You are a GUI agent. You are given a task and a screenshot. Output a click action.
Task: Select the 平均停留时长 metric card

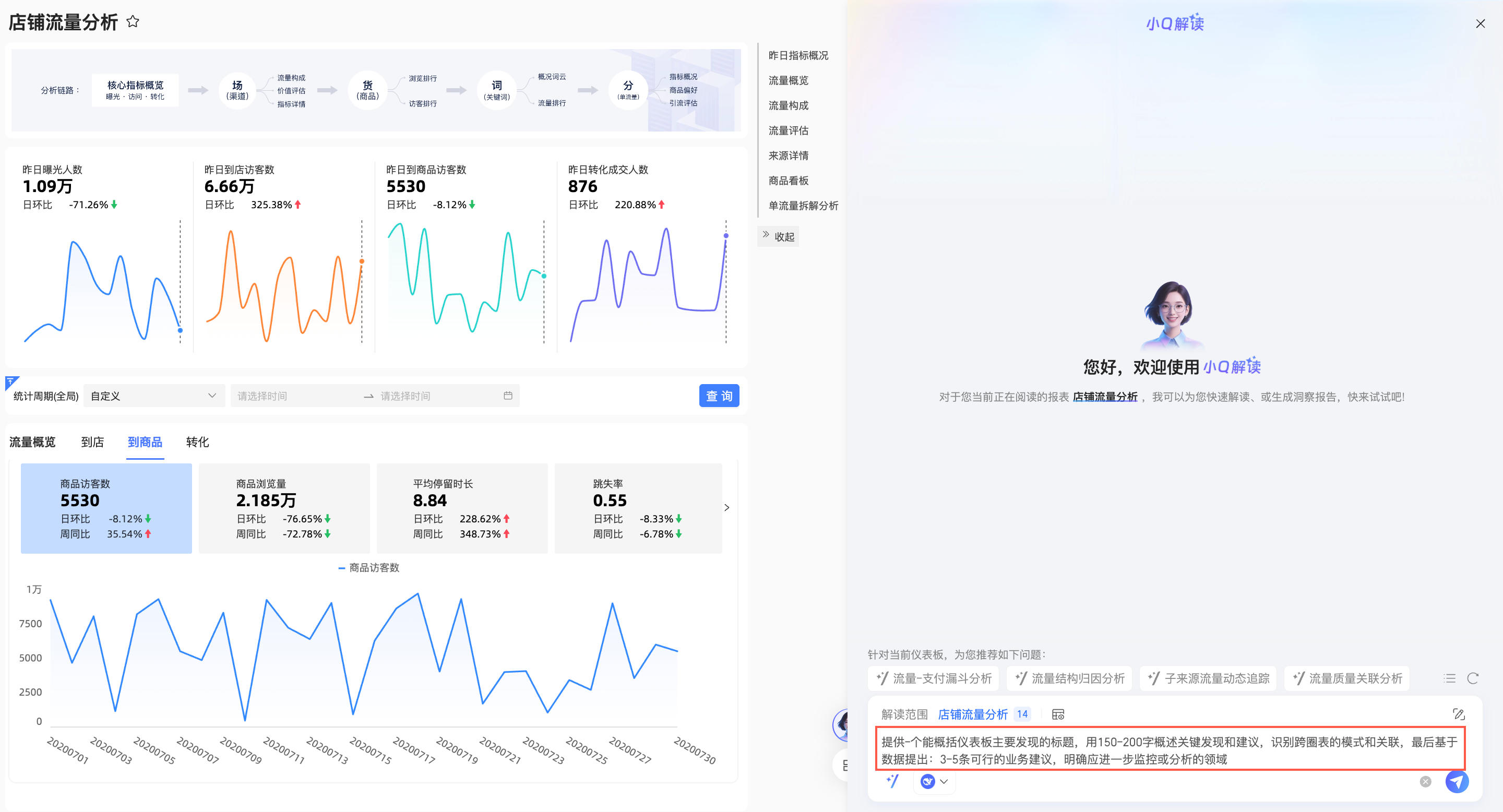pyautogui.click(x=461, y=507)
